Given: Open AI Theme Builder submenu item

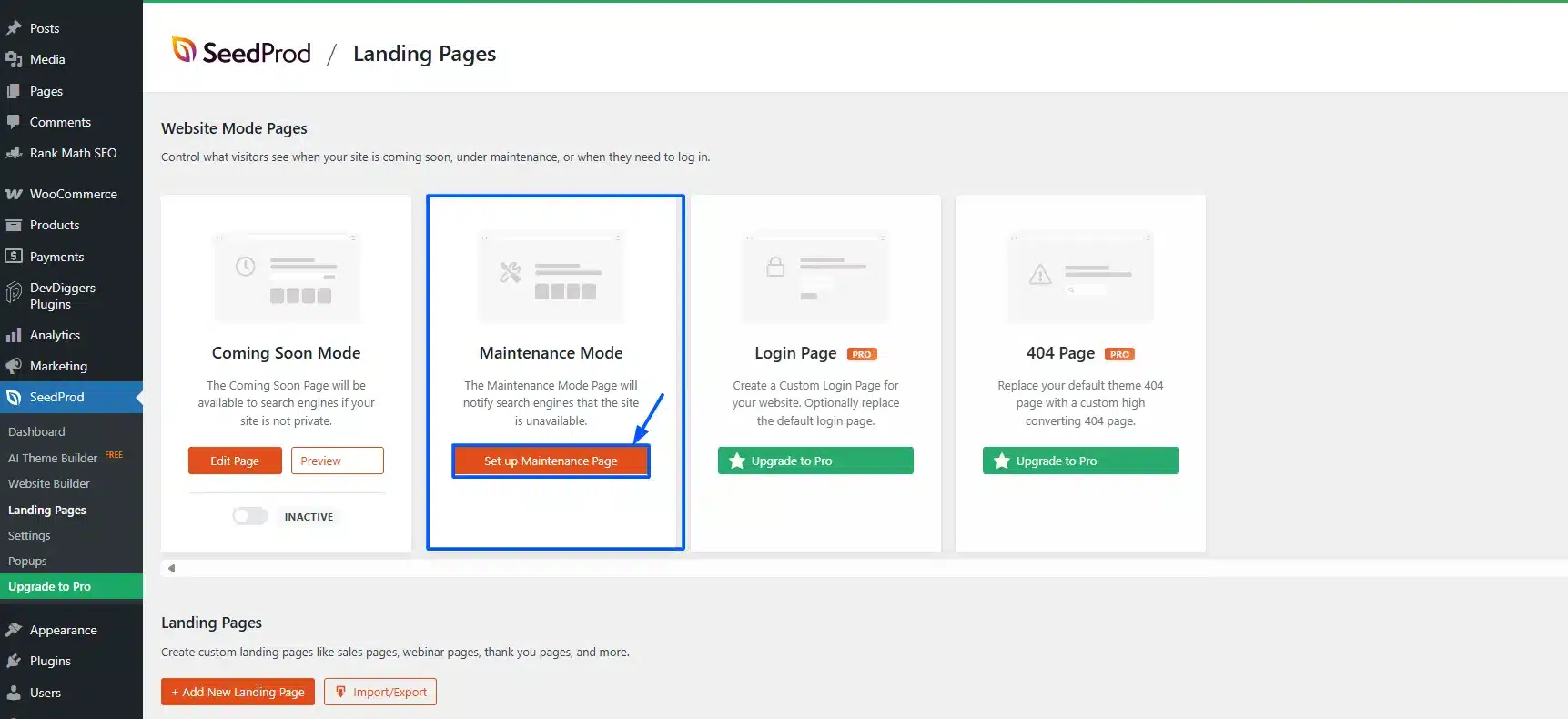Looking at the screenshot, I should pos(53,458).
